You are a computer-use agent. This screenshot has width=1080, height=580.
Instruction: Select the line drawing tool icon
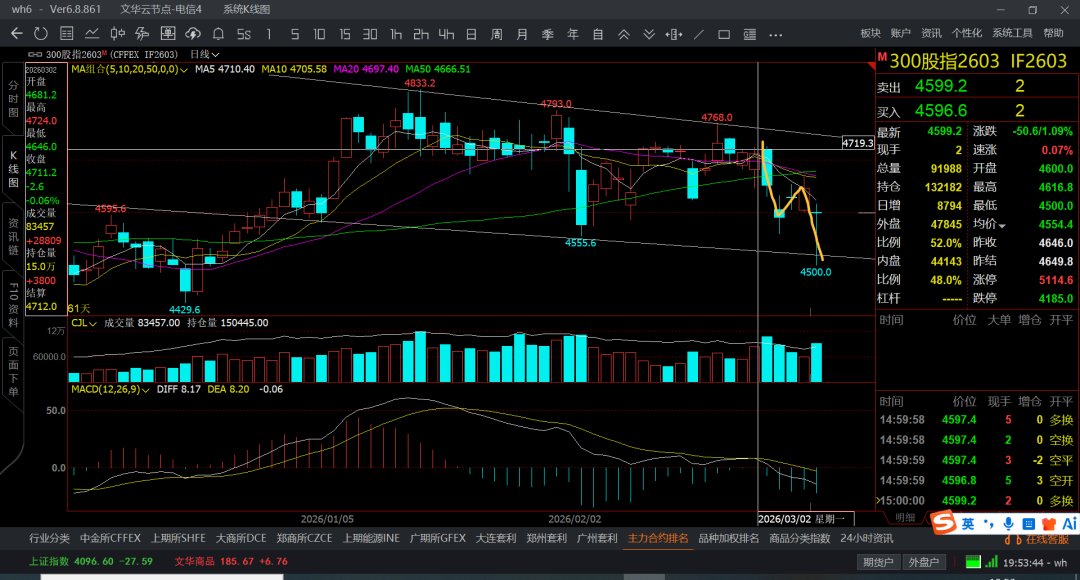[x=699, y=34]
